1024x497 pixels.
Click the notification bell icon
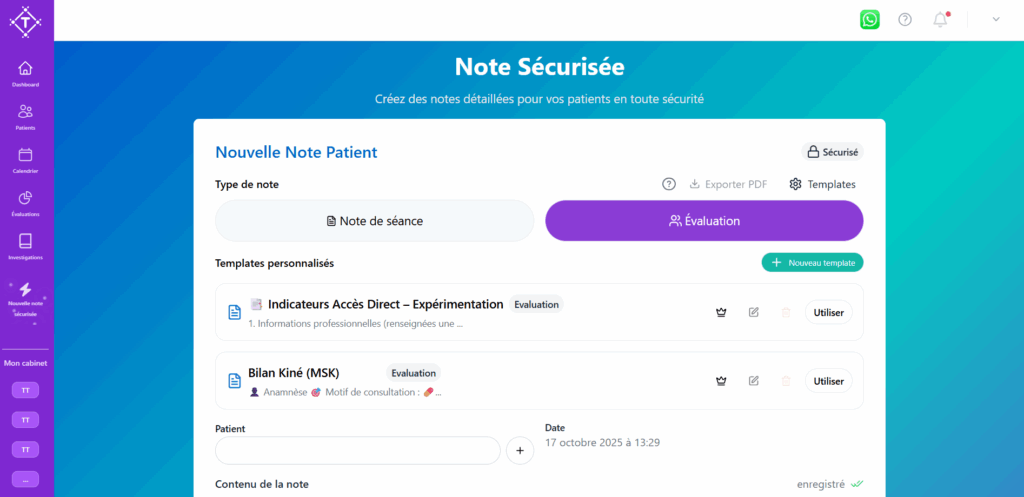940,19
